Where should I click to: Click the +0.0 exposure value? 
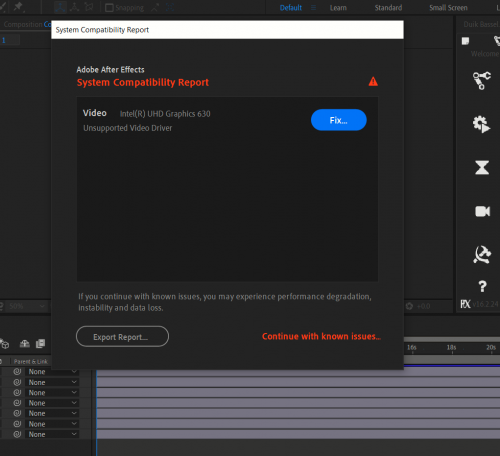tap(423, 306)
